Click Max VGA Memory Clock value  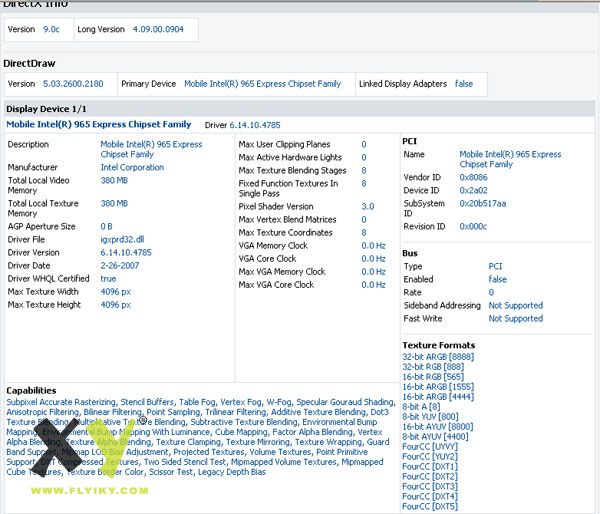tap(373, 272)
